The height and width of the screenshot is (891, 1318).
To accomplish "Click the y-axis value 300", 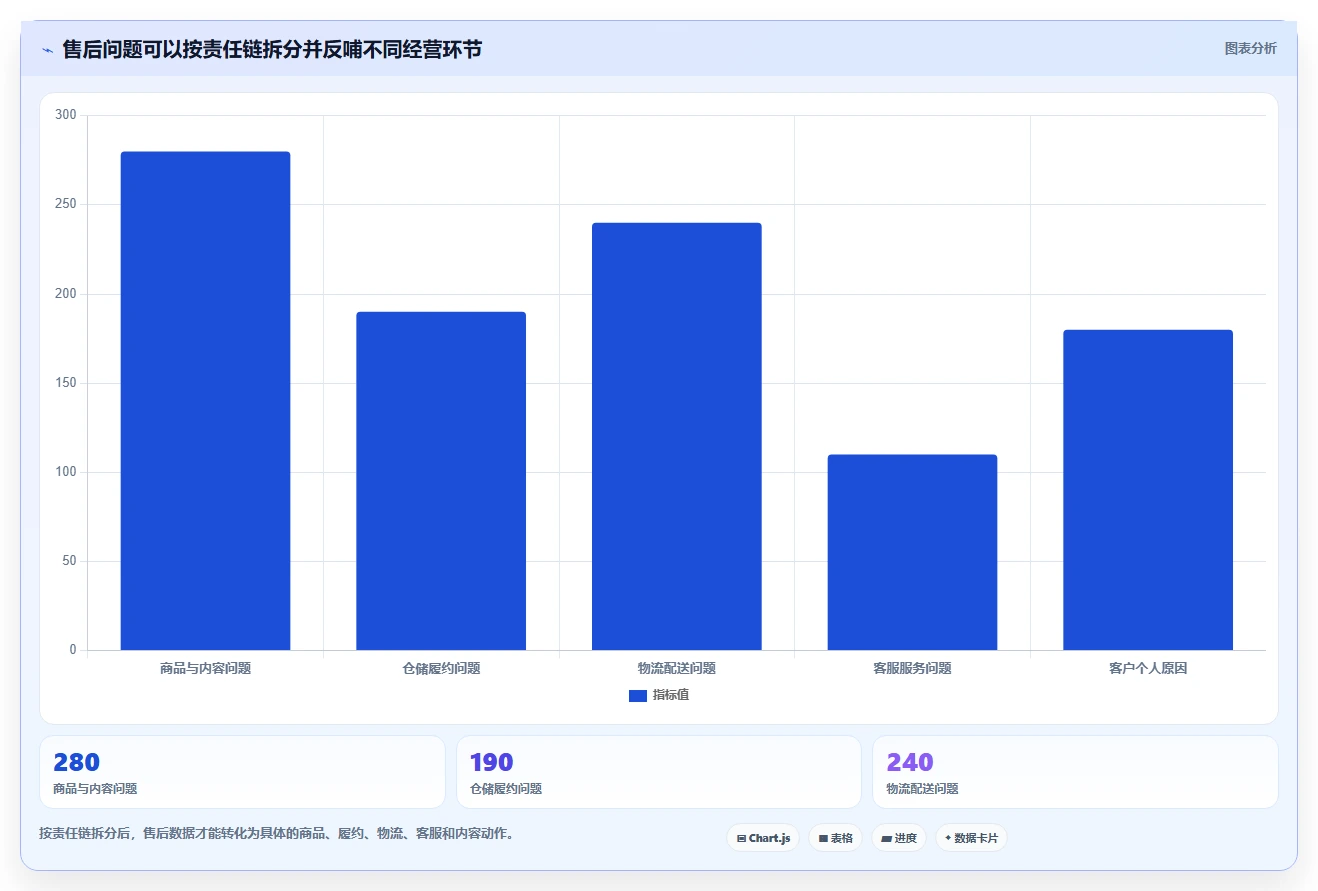I will tap(66, 115).
